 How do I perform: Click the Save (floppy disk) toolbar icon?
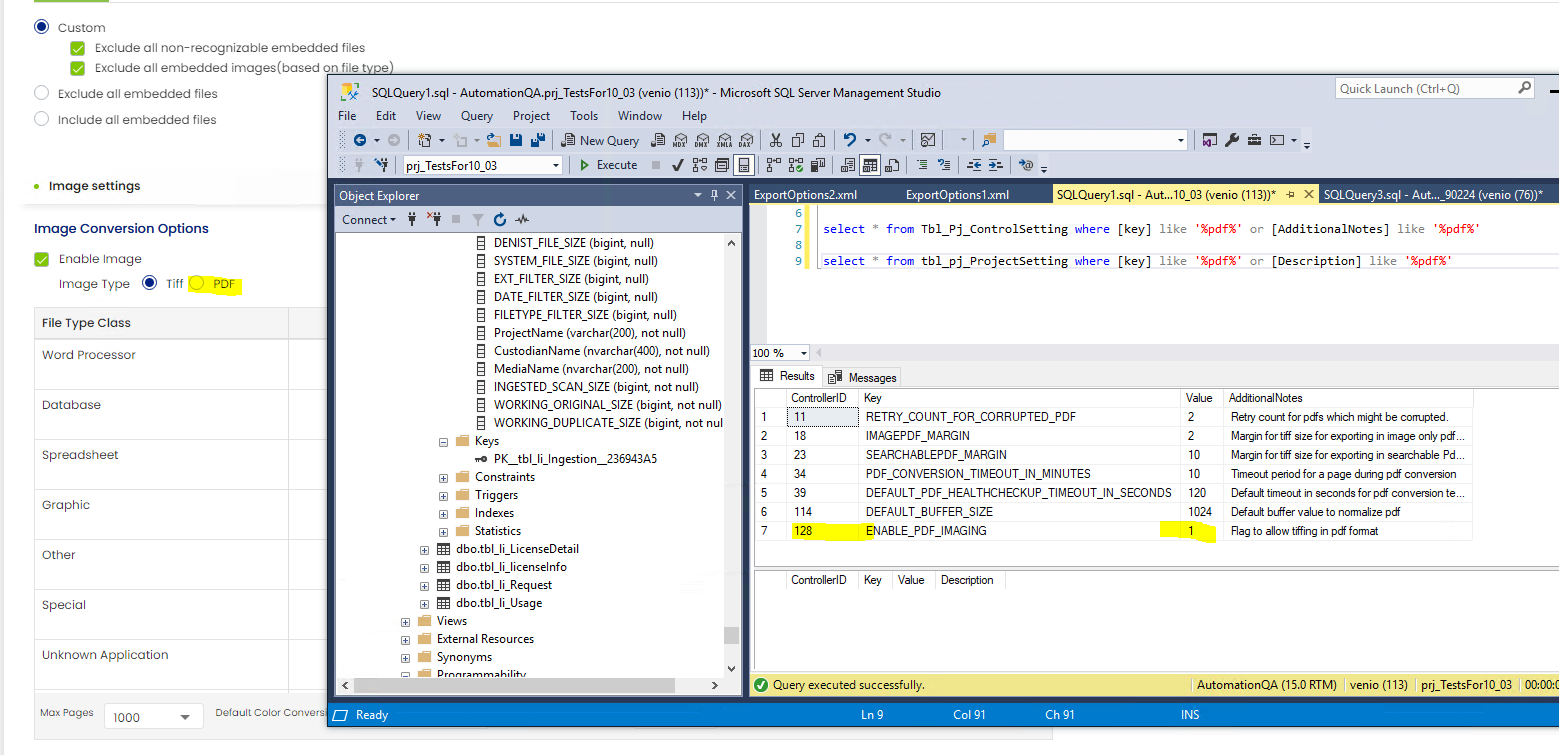tap(516, 141)
